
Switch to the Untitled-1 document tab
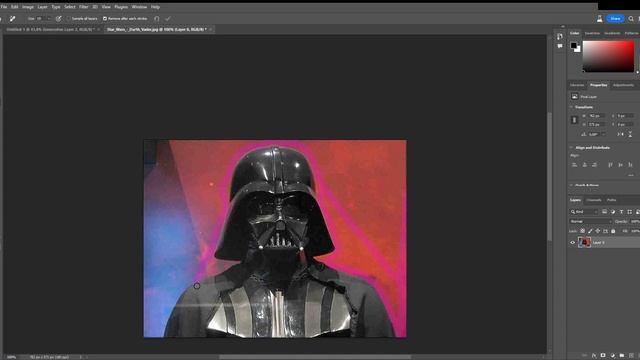(51, 29)
